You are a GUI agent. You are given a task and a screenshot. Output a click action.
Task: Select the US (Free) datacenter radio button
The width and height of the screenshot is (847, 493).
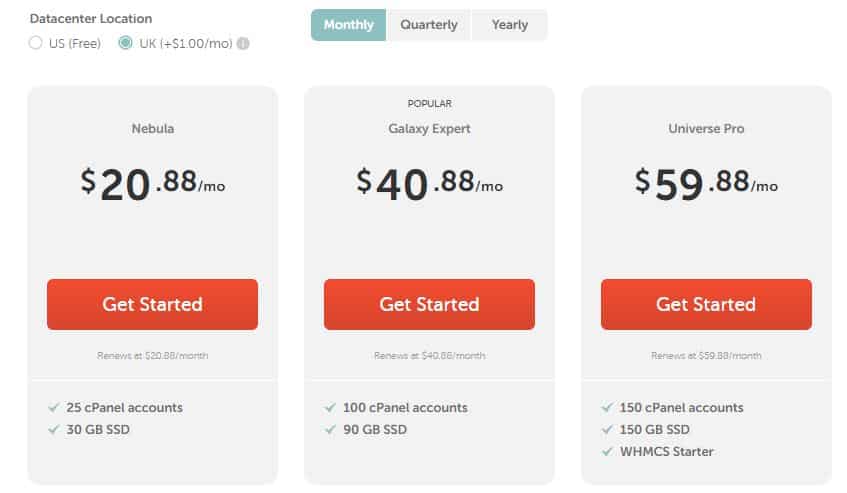pos(36,43)
